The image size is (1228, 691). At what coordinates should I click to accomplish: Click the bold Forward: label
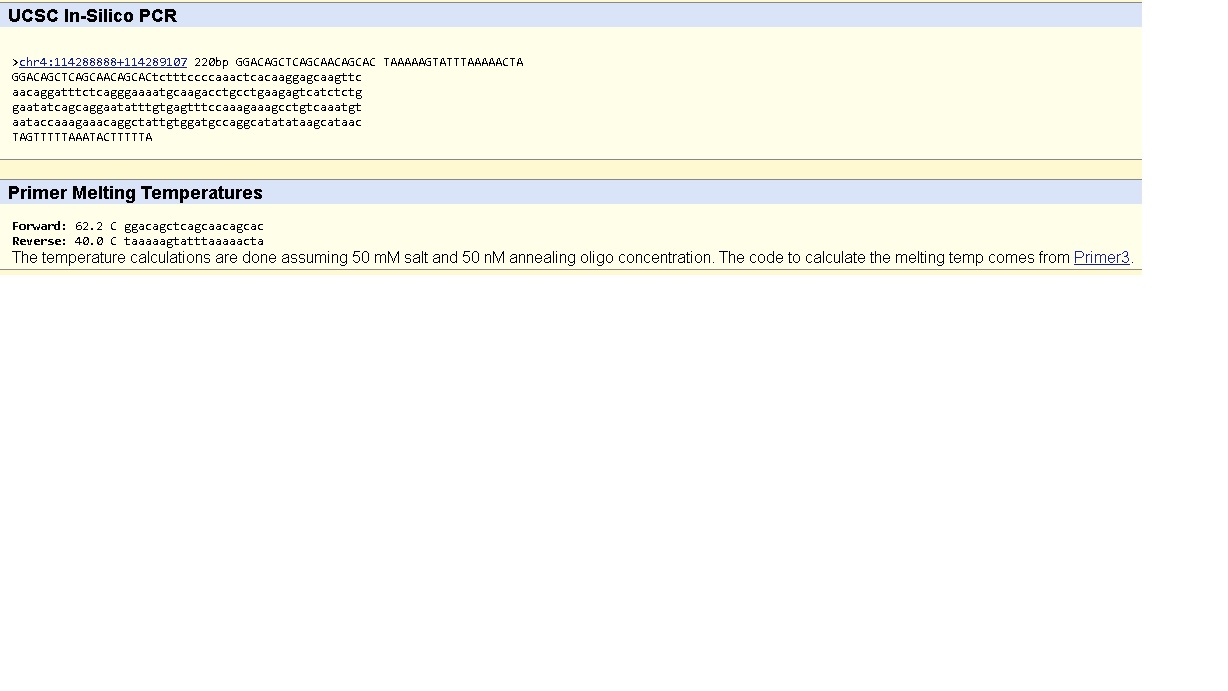coord(39,226)
